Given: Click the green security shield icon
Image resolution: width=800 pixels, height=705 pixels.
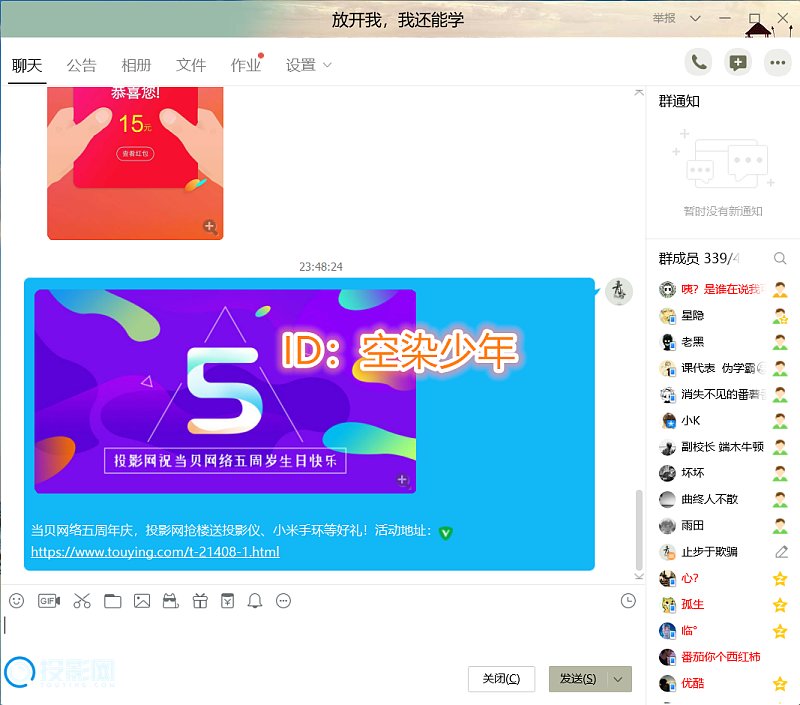Looking at the screenshot, I should tap(445, 533).
